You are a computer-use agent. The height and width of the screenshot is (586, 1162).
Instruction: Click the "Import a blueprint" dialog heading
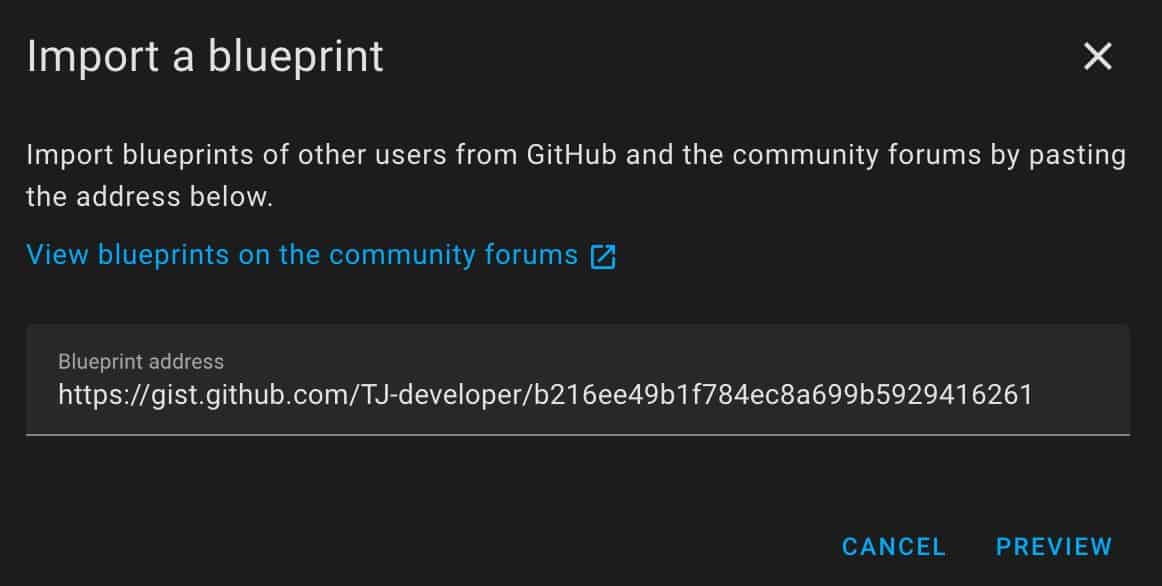coord(205,56)
